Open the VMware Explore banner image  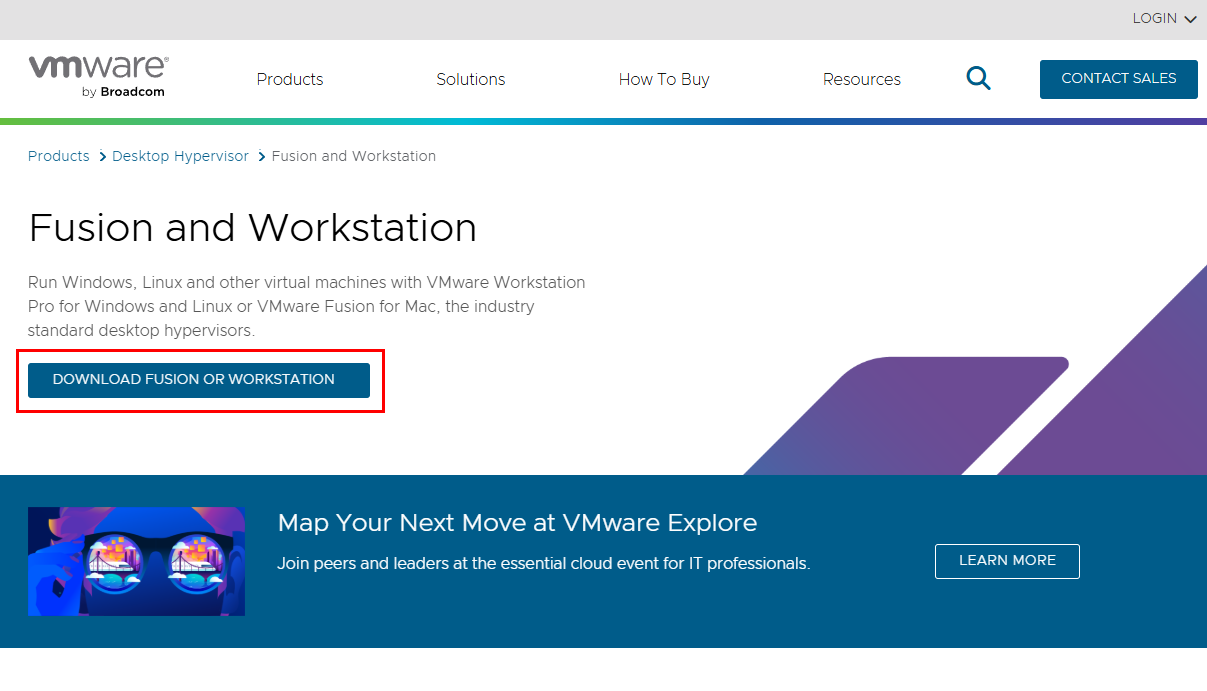click(x=136, y=561)
